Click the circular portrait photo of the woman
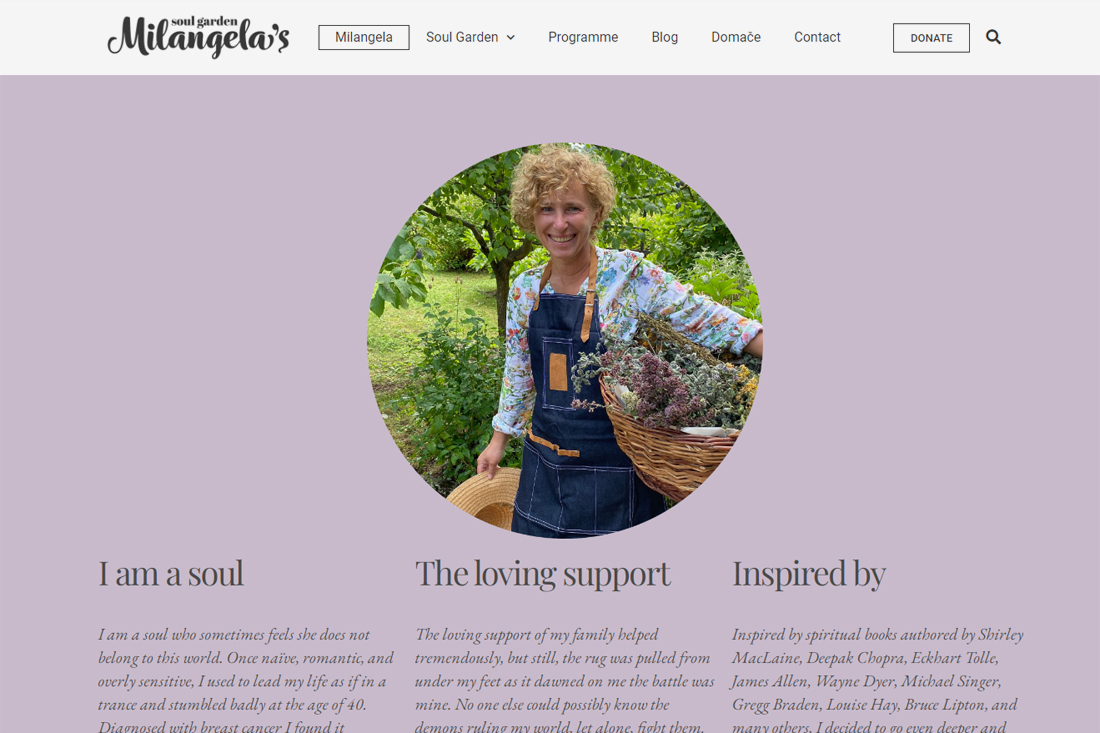 point(565,340)
